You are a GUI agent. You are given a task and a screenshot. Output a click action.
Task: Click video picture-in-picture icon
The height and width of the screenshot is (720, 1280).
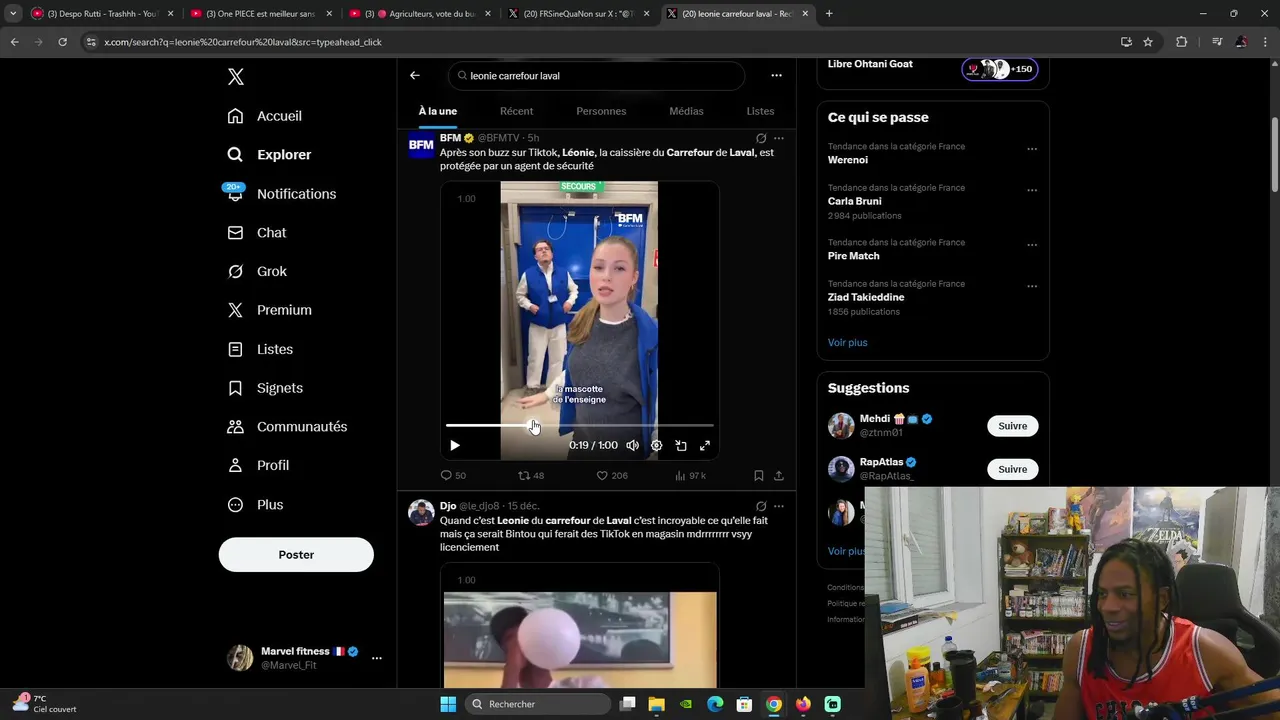click(681, 446)
